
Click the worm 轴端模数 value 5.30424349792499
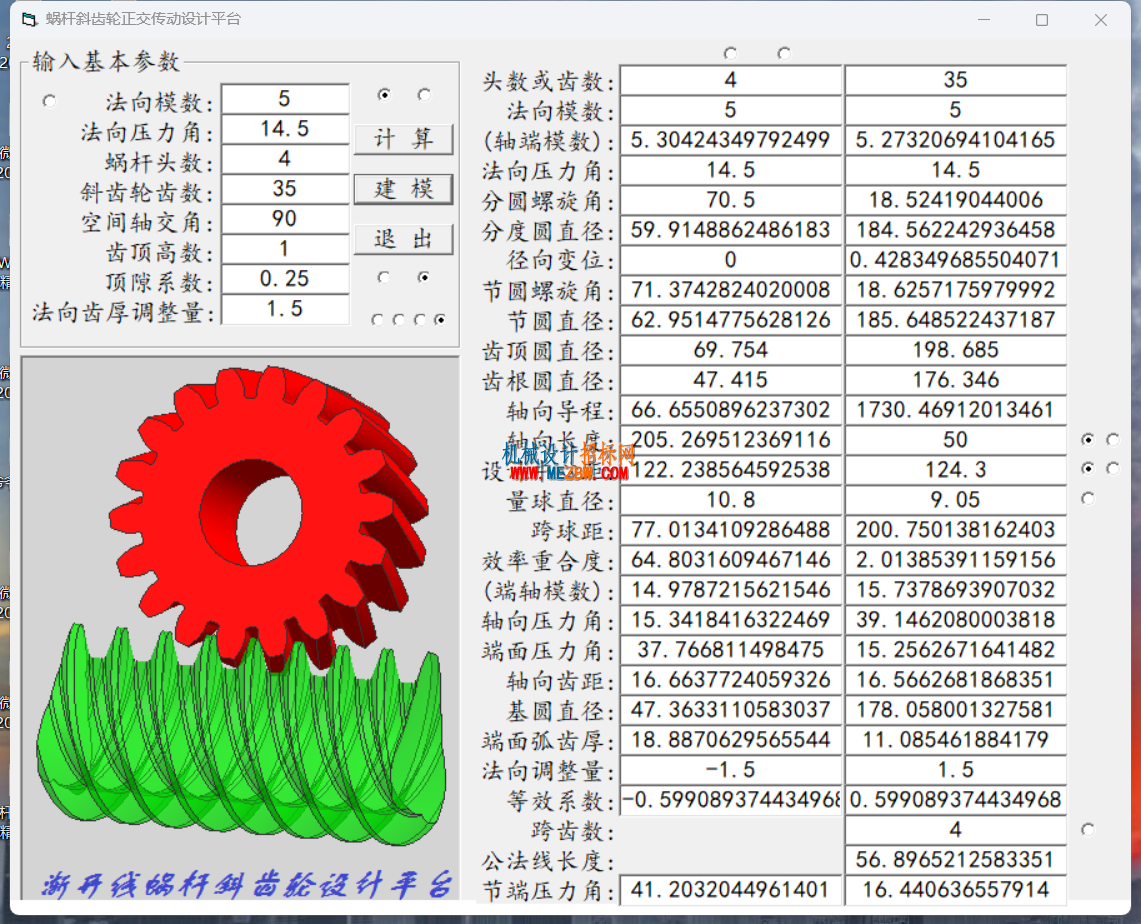[731, 140]
